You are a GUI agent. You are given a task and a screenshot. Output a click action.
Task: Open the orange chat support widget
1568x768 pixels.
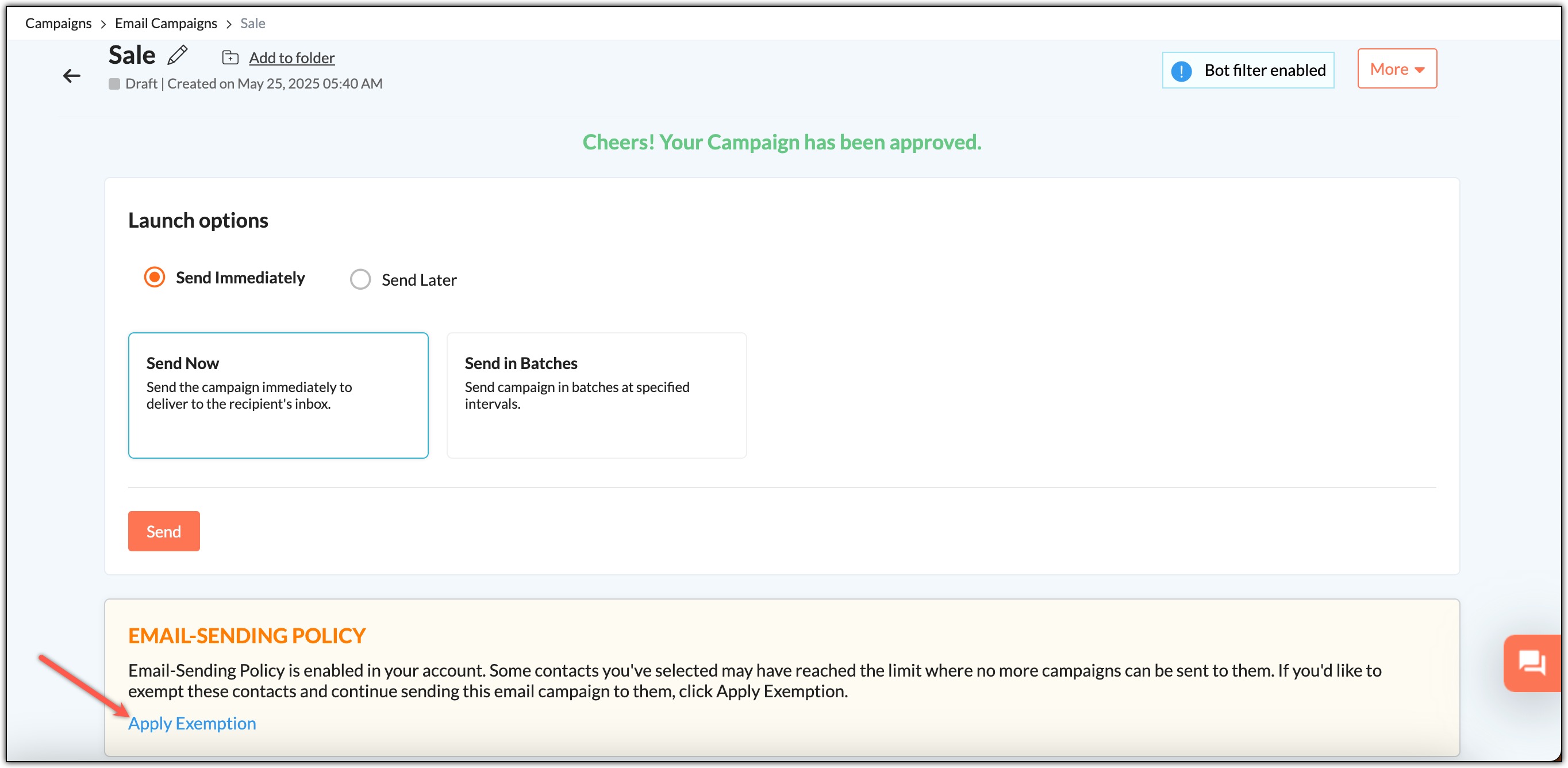point(1531,662)
